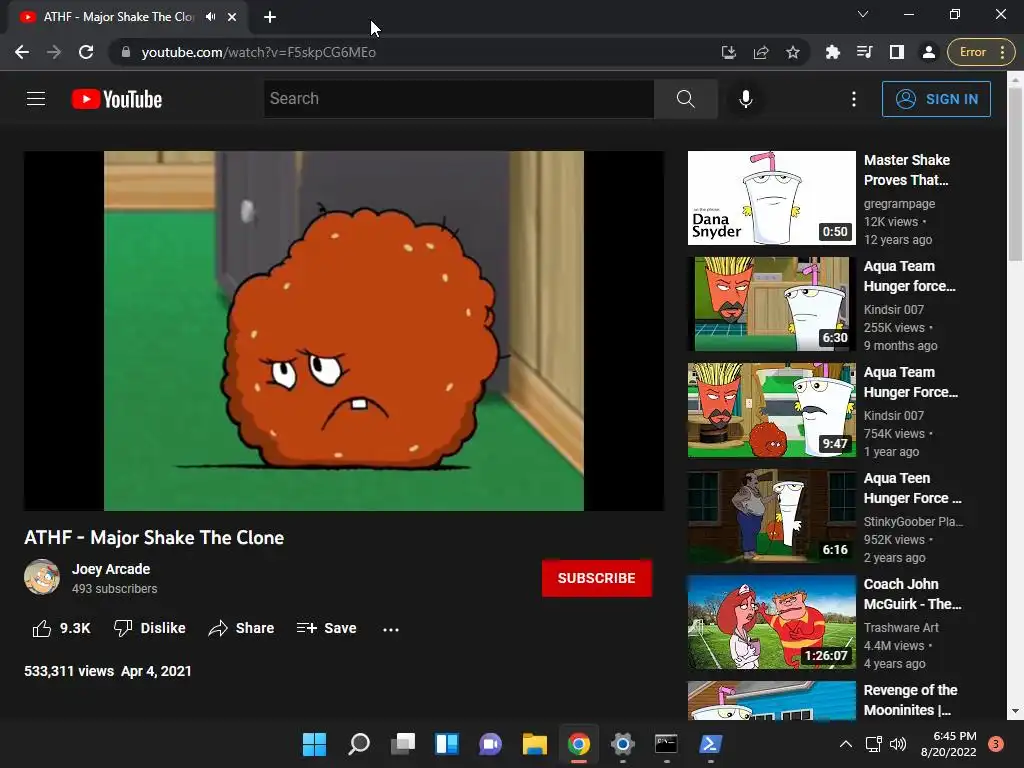Screen dimensions: 1024x768
Task: Click channel name StinkyGoober Pla...
Action: (913, 522)
